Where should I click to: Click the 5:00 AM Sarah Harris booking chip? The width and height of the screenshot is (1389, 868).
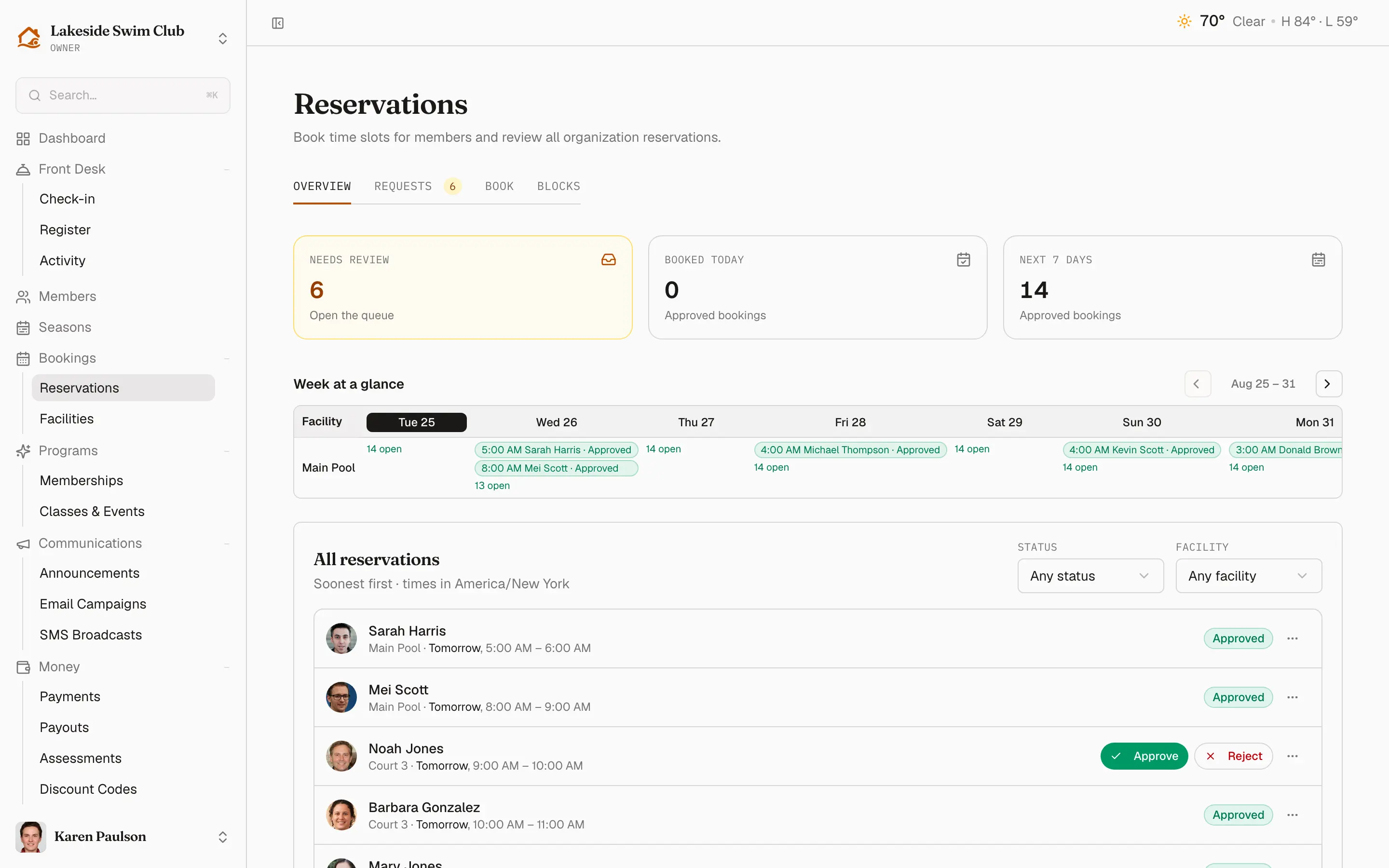point(556,450)
